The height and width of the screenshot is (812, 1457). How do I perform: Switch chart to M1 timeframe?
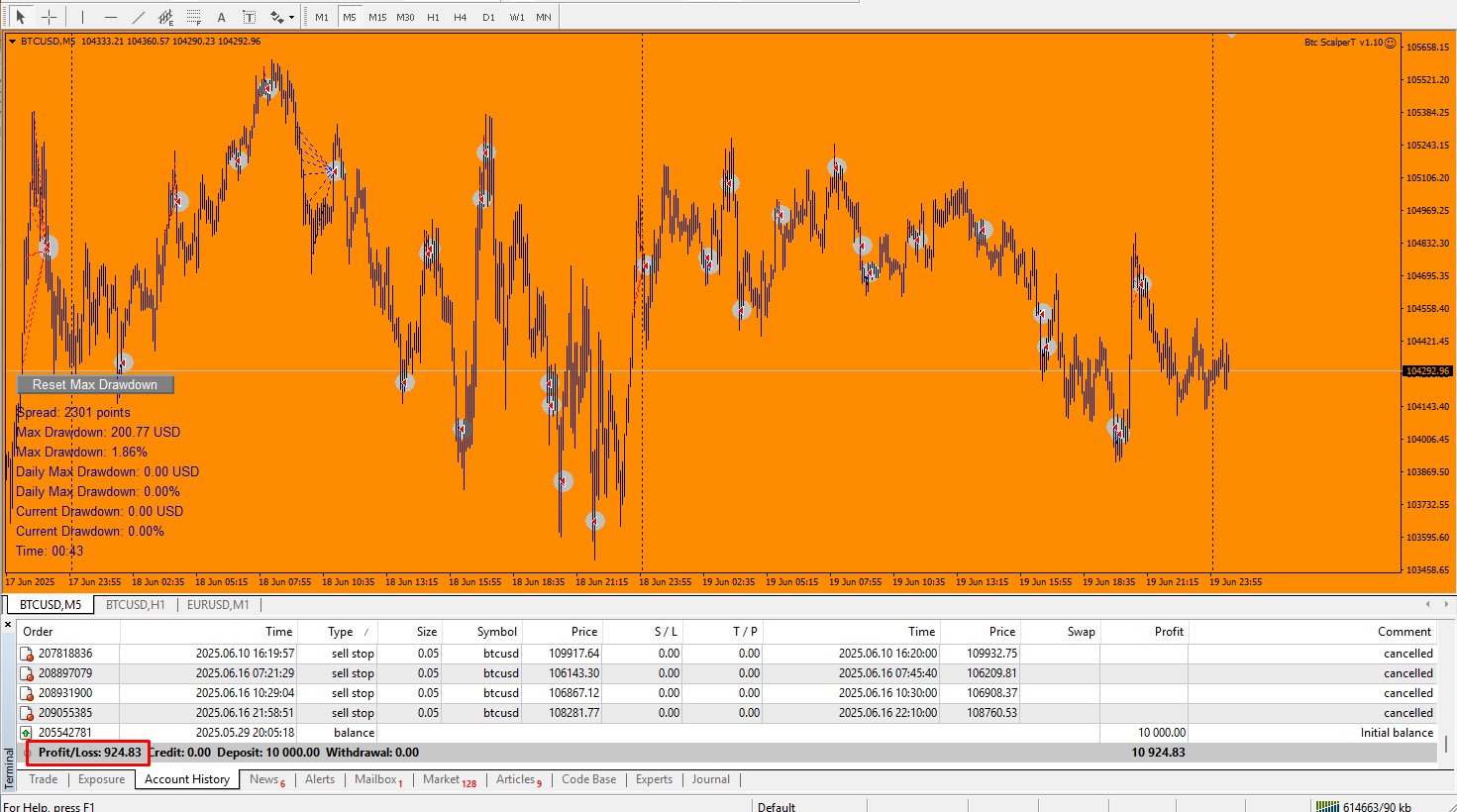(x=322, y=17)
